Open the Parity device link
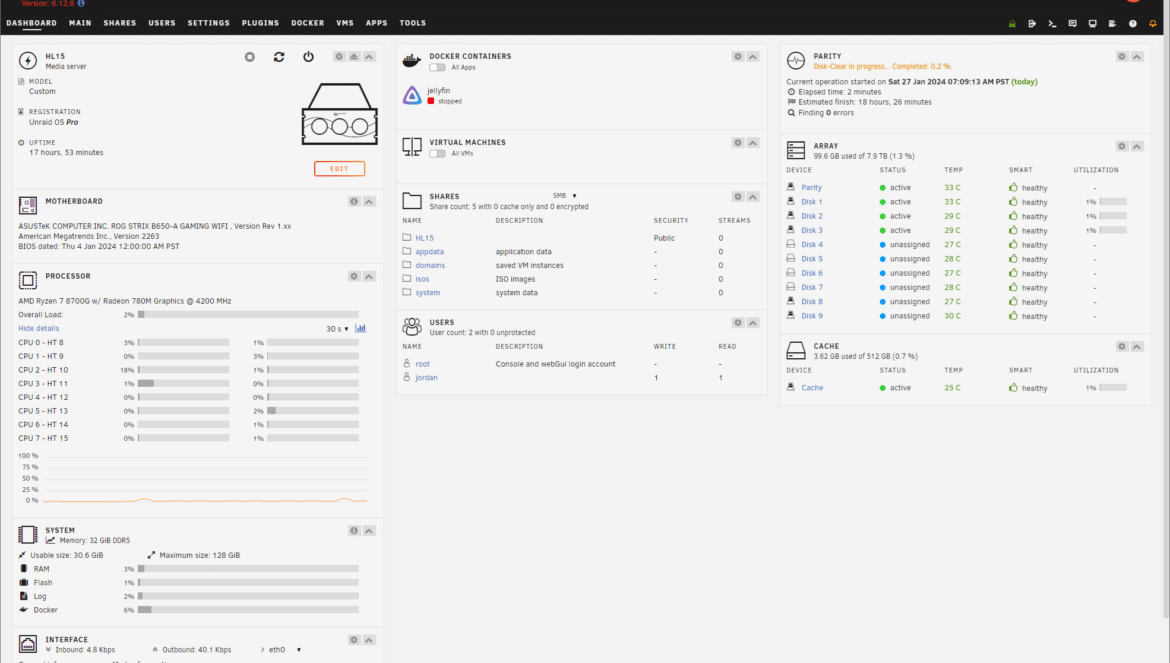This screenshot has height=663, width=1170. tap(811, 188)
